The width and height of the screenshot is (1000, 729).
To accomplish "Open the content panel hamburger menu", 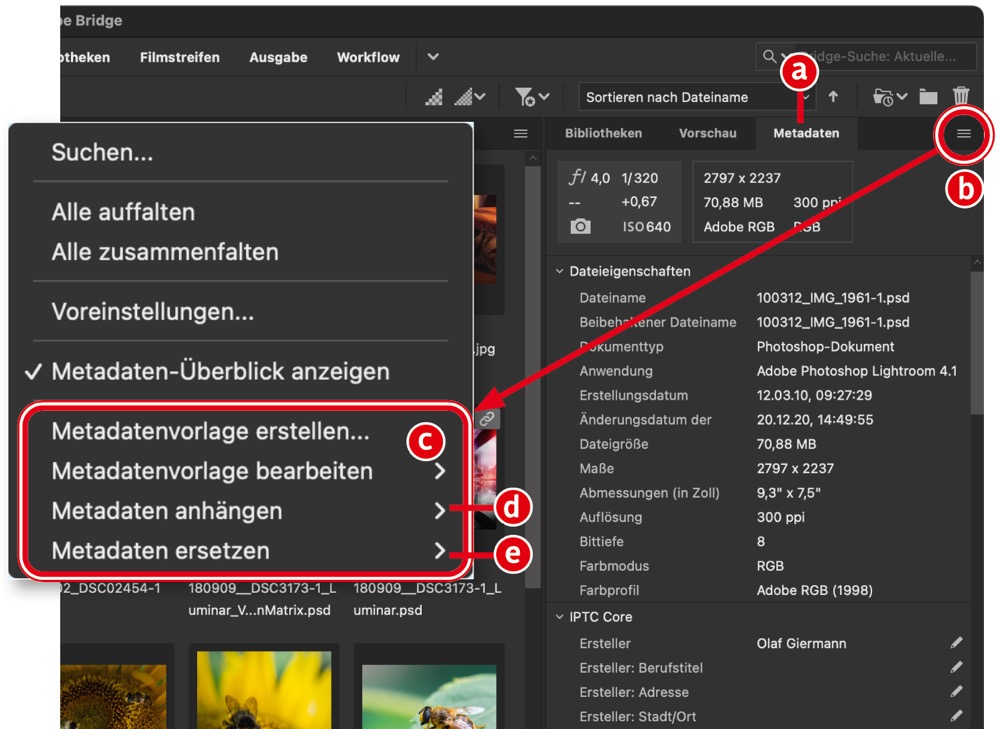I will [x=520, y=133].
